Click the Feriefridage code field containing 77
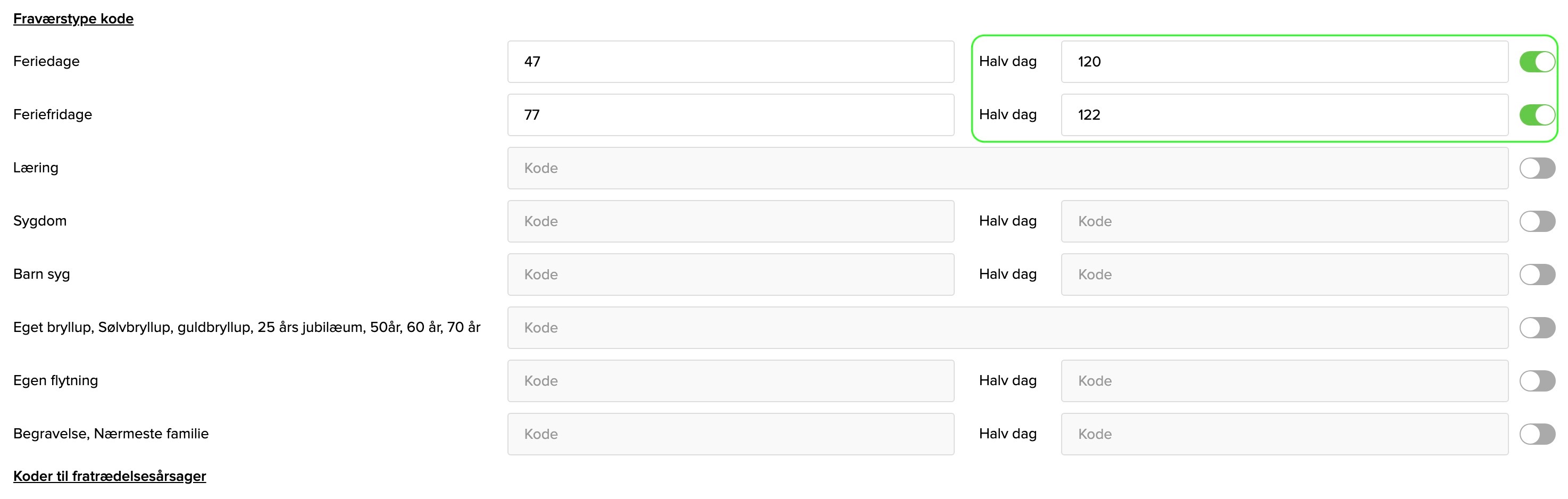1568x499 pixels. 730,115
